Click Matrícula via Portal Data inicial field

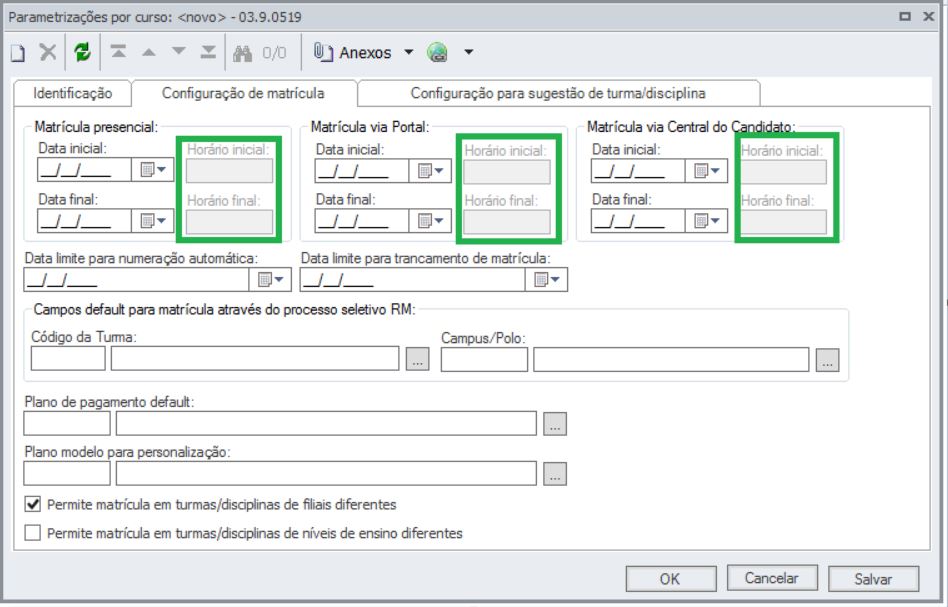(x=362, y=171)
